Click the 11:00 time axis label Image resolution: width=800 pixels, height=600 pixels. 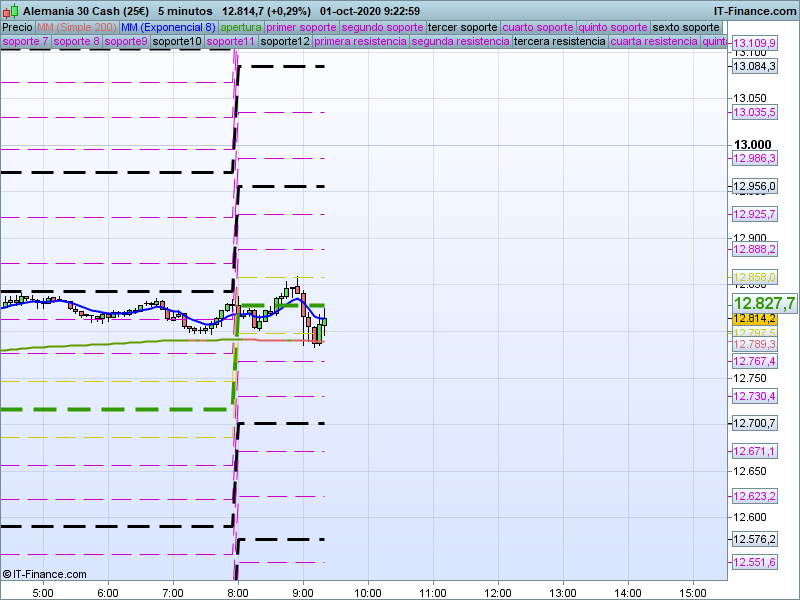tap(433, 593)
